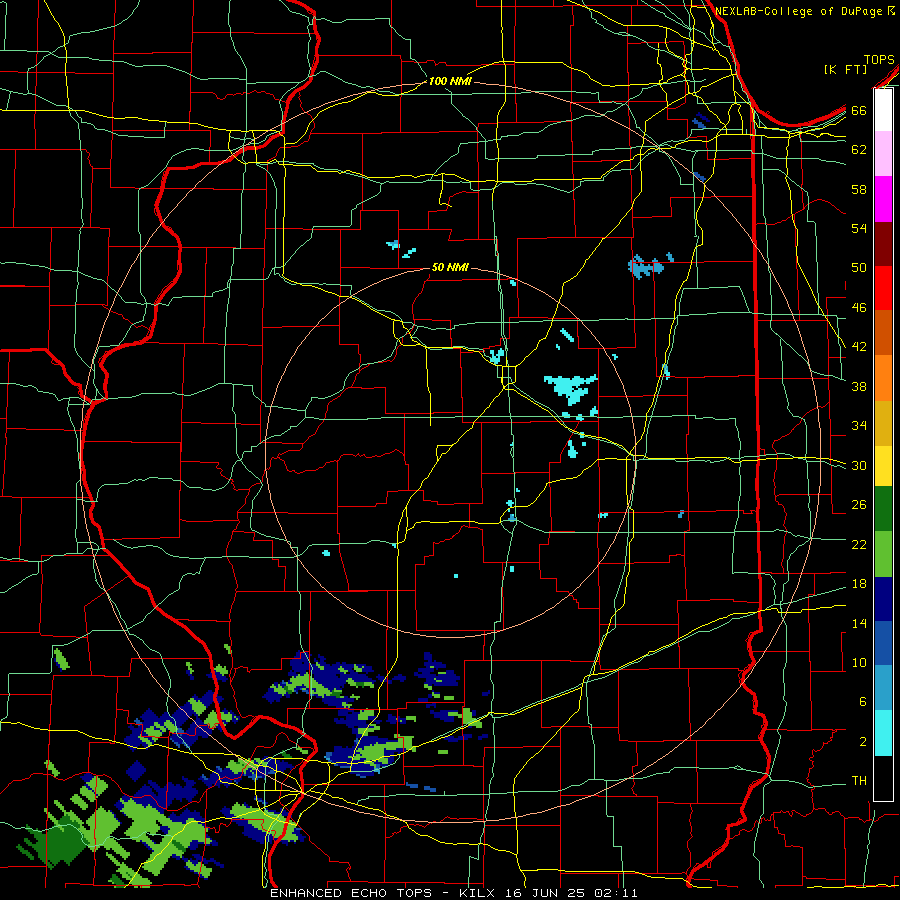
Task: Click the dark orange legend swatch
Action: [x=883, y=333]
